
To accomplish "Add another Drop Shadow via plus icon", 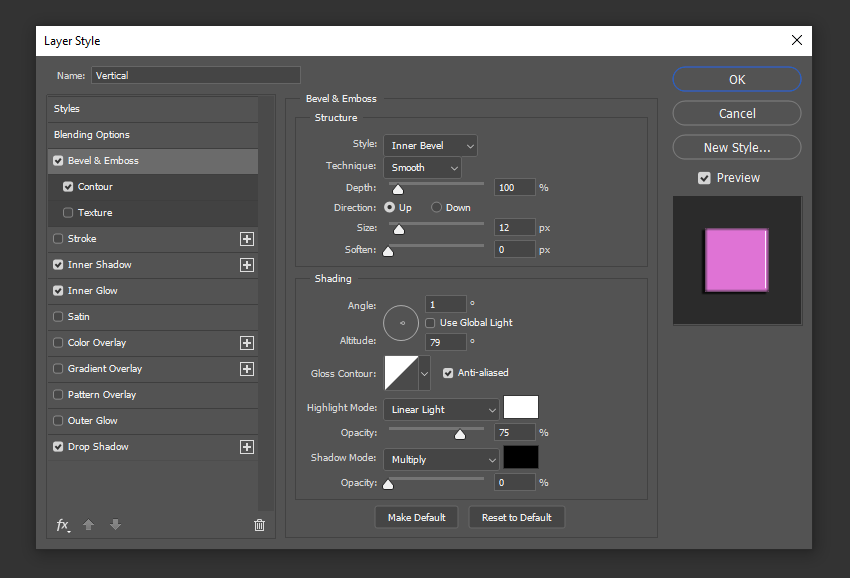I will tap(246, 446).
